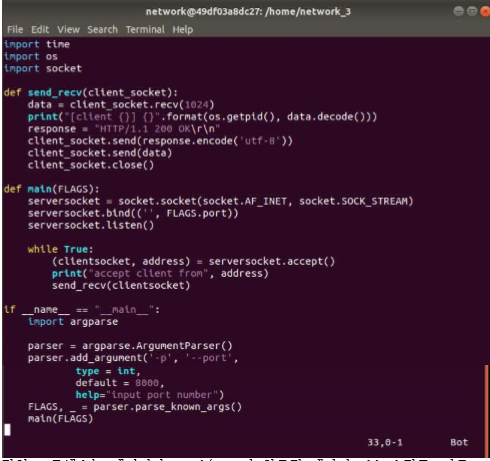490x461 pixels.
Task: Click the 'parser.parse_known_args()' line
Action: [135, 407]
